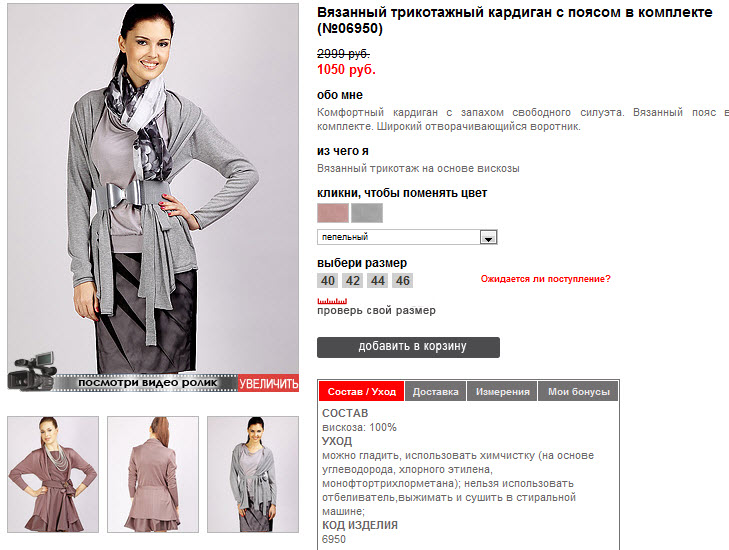Open the посмотри видео ролик banner
Screen dimensions: 729x550
point(147,383)
